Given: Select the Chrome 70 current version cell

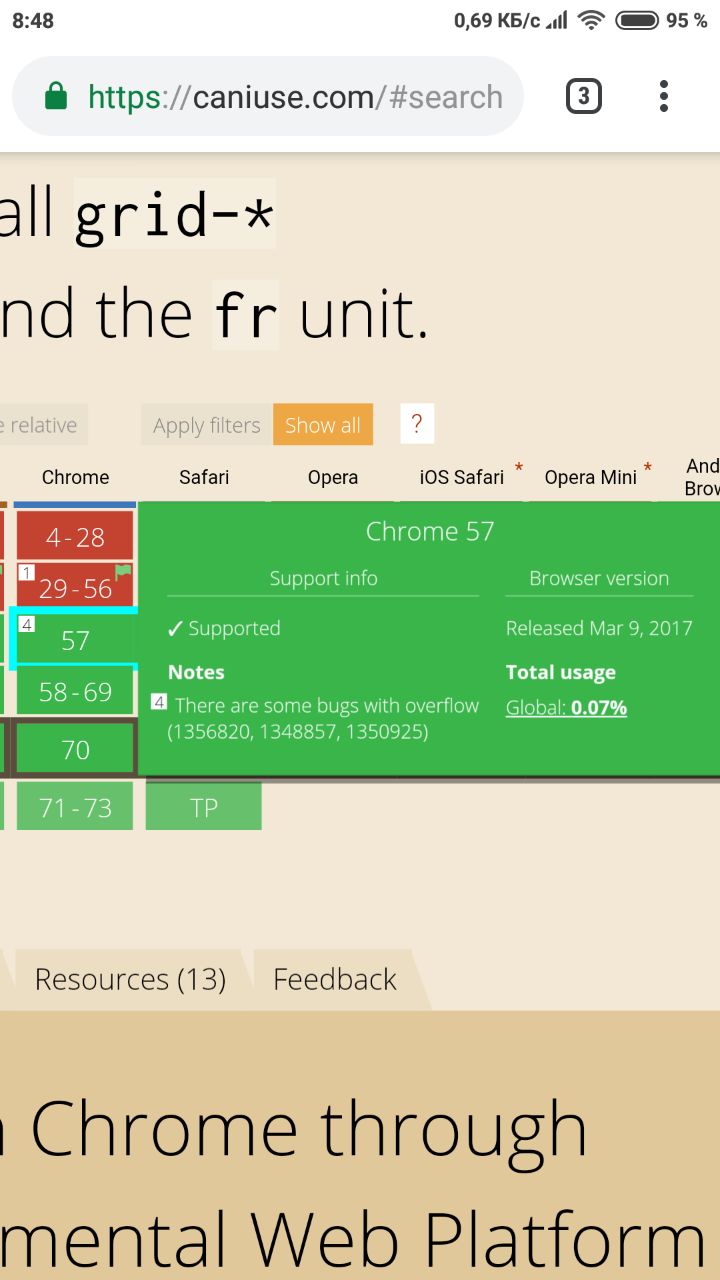Looking at the screenshot, I should pos(75,749).
